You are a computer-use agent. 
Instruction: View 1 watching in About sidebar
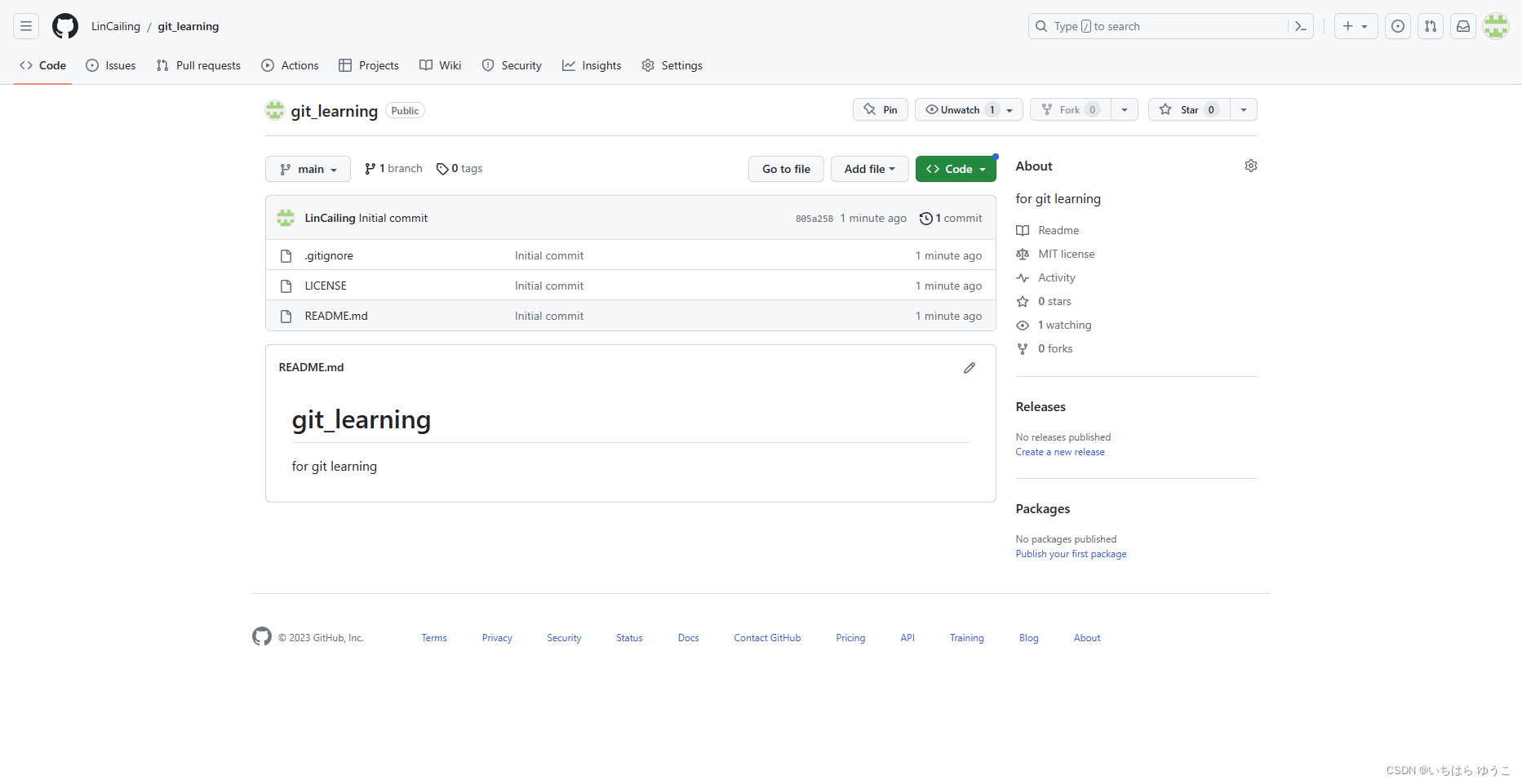point(1054,325)
